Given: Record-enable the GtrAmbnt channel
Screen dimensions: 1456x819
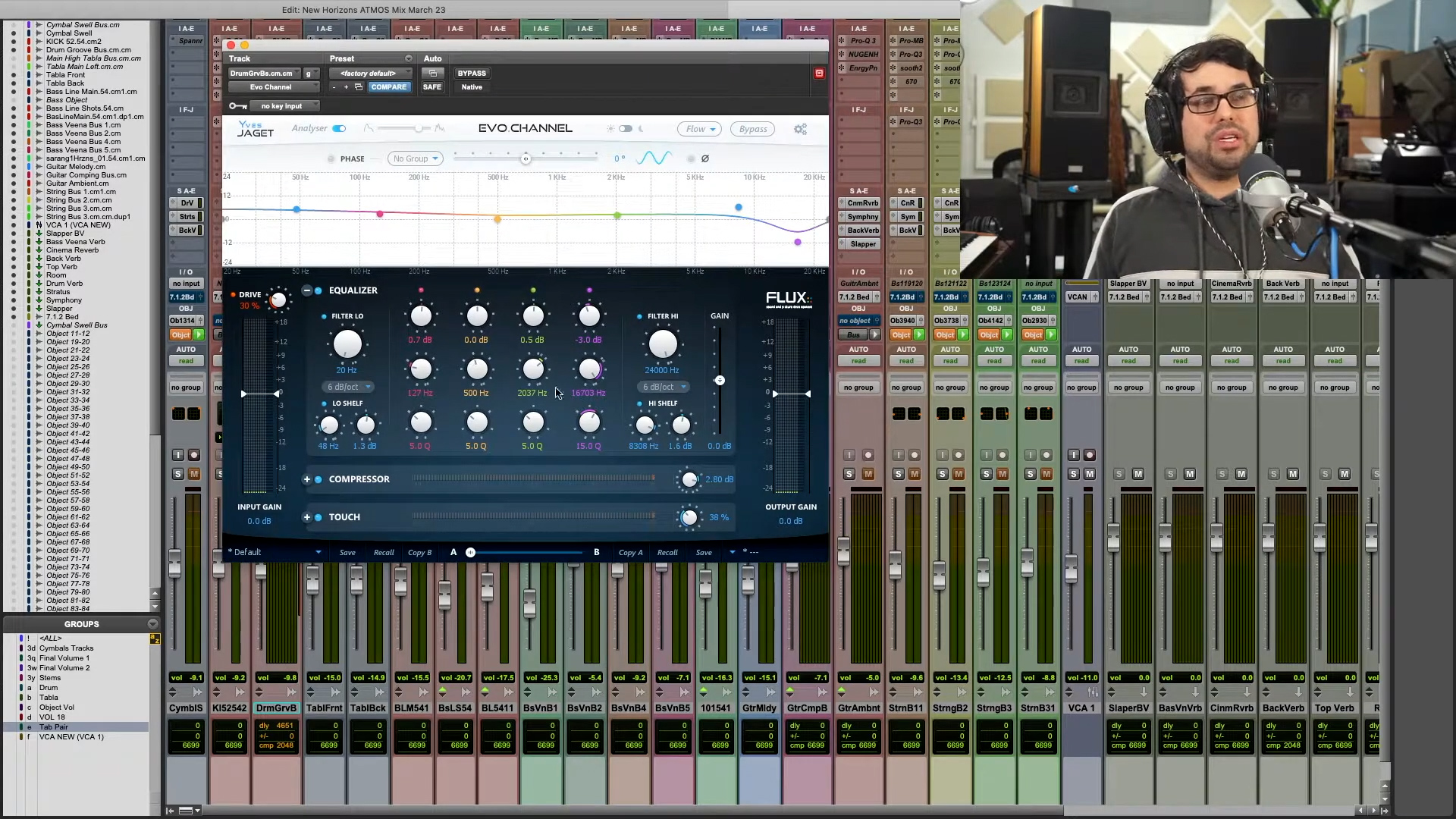Looking at the screenshot, I should [868, 455].
